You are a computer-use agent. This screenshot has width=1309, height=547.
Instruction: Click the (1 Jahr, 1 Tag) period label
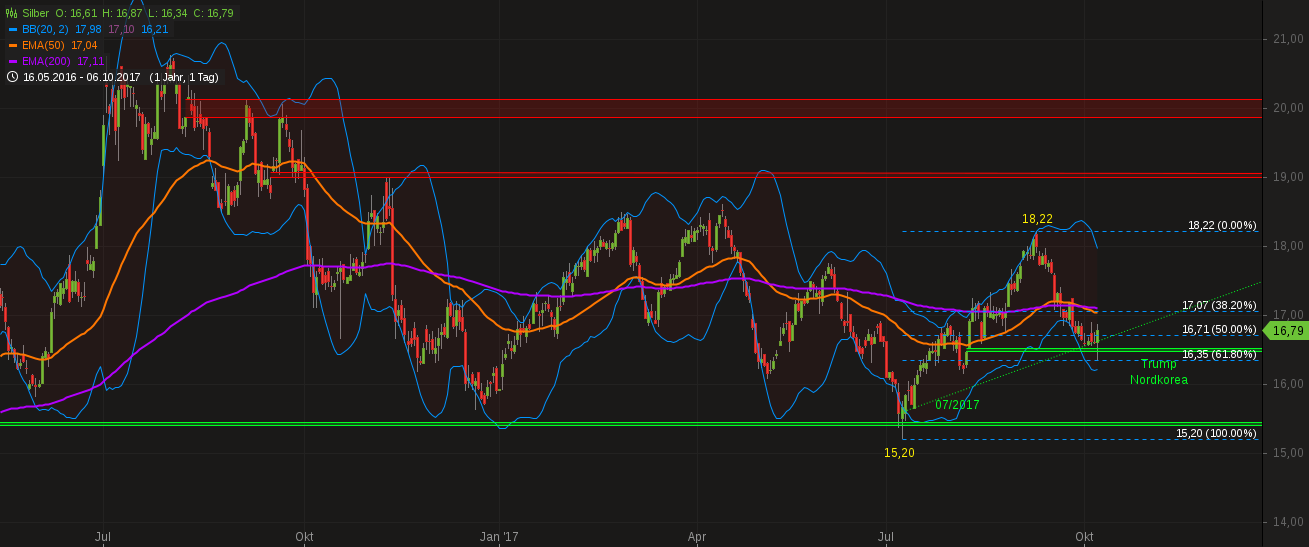pyautogui.click(x=185, y=77)
